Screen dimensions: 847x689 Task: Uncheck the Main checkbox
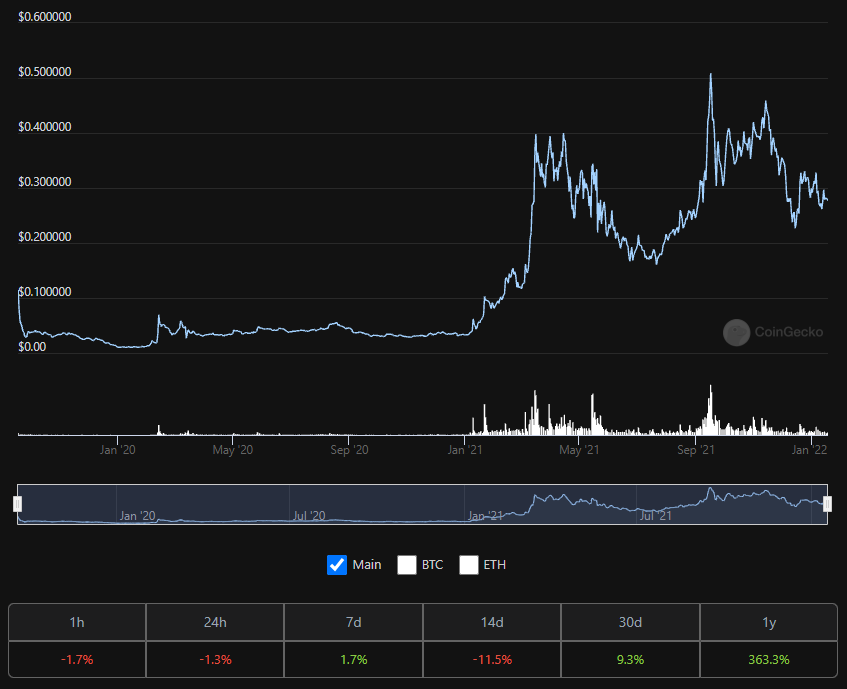tap(337, 565)
